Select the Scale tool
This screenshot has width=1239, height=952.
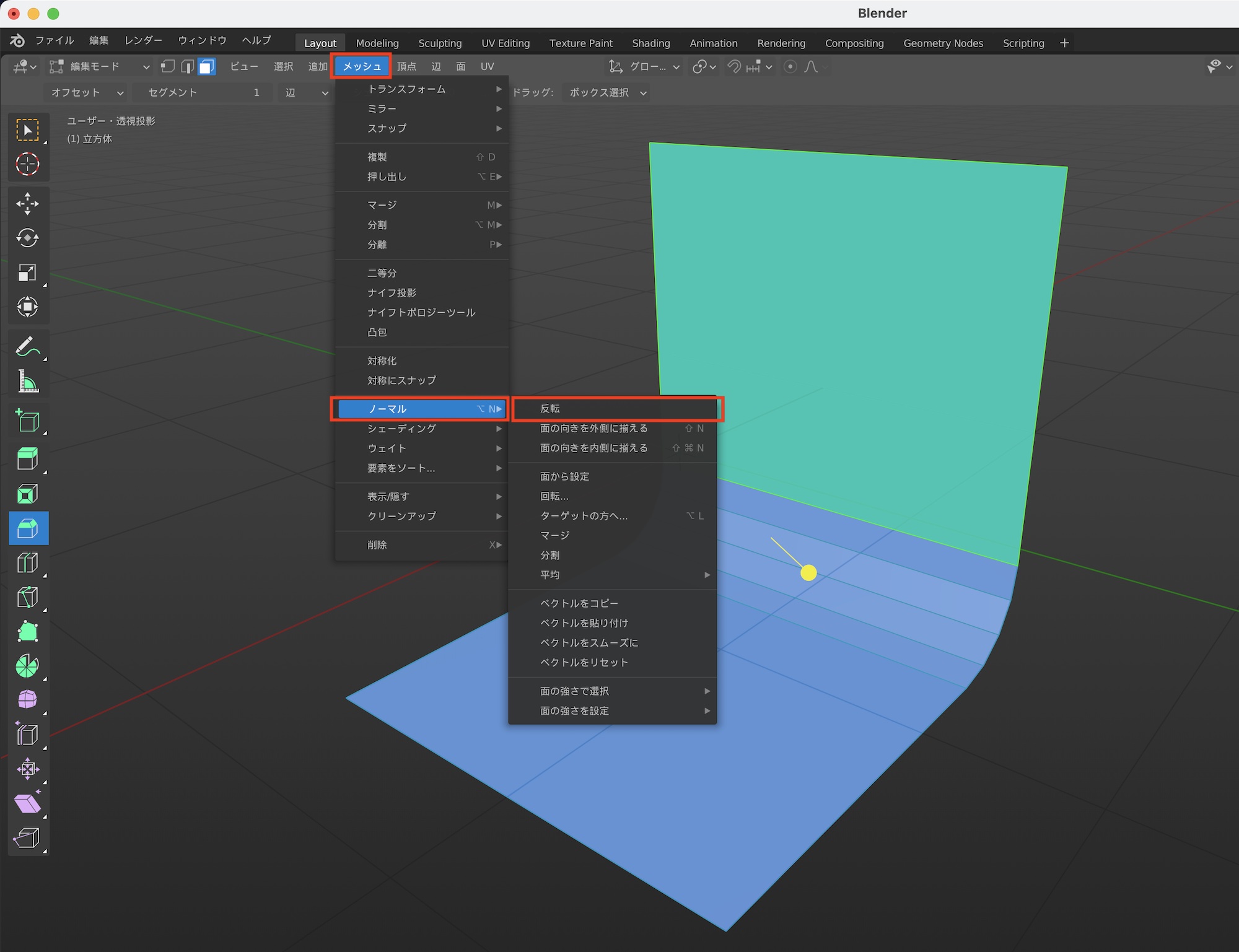tap(27, 273)
